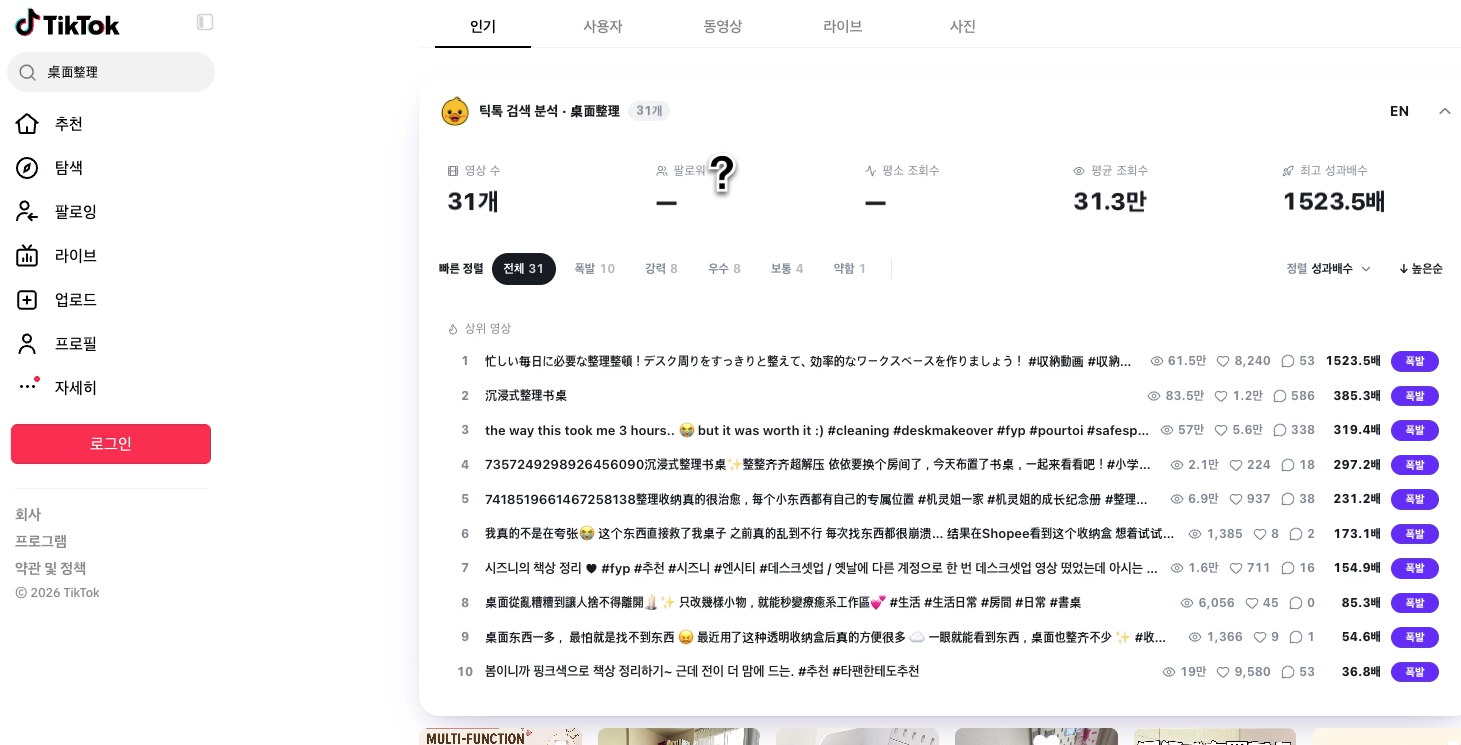Click the 평소 조회수 pulse icon
The height and width of the screenshot is (745, 1461).
click(871, 171)
